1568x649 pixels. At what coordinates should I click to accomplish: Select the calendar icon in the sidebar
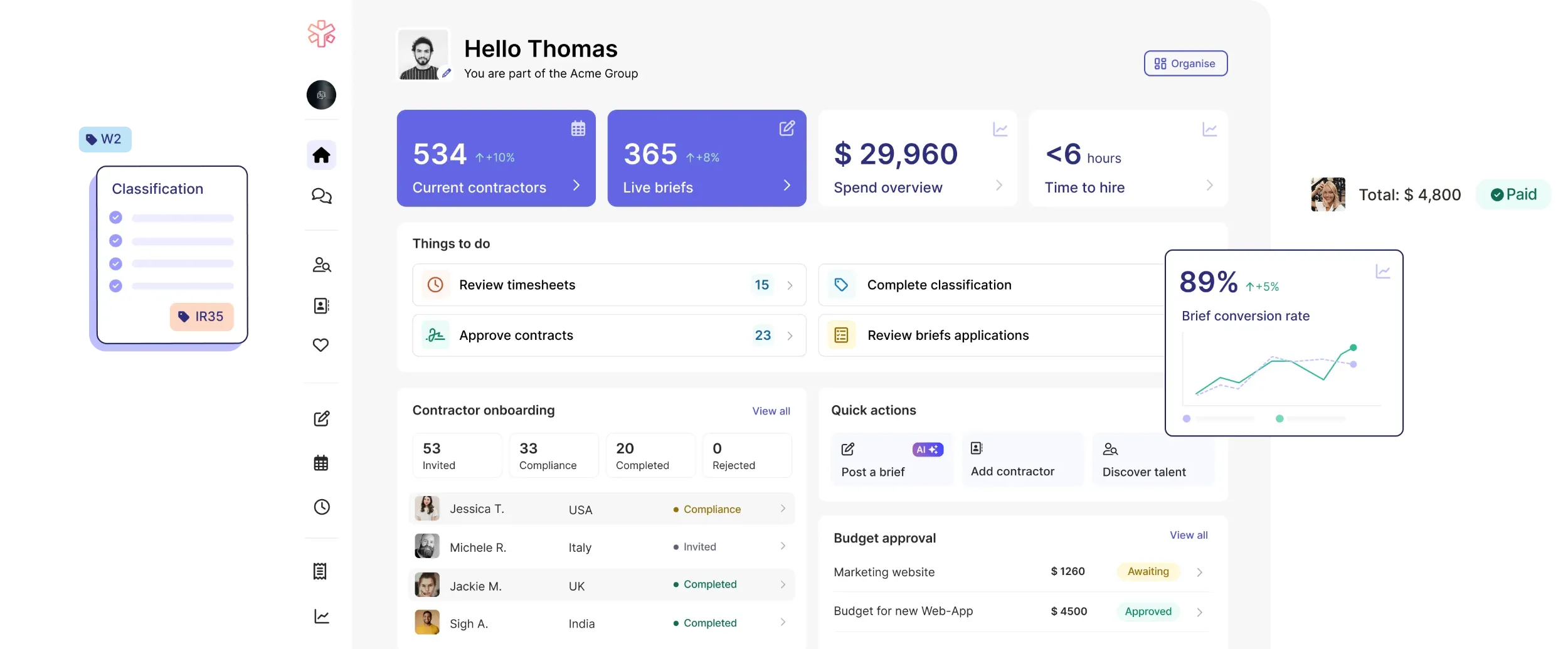[322, 463]
